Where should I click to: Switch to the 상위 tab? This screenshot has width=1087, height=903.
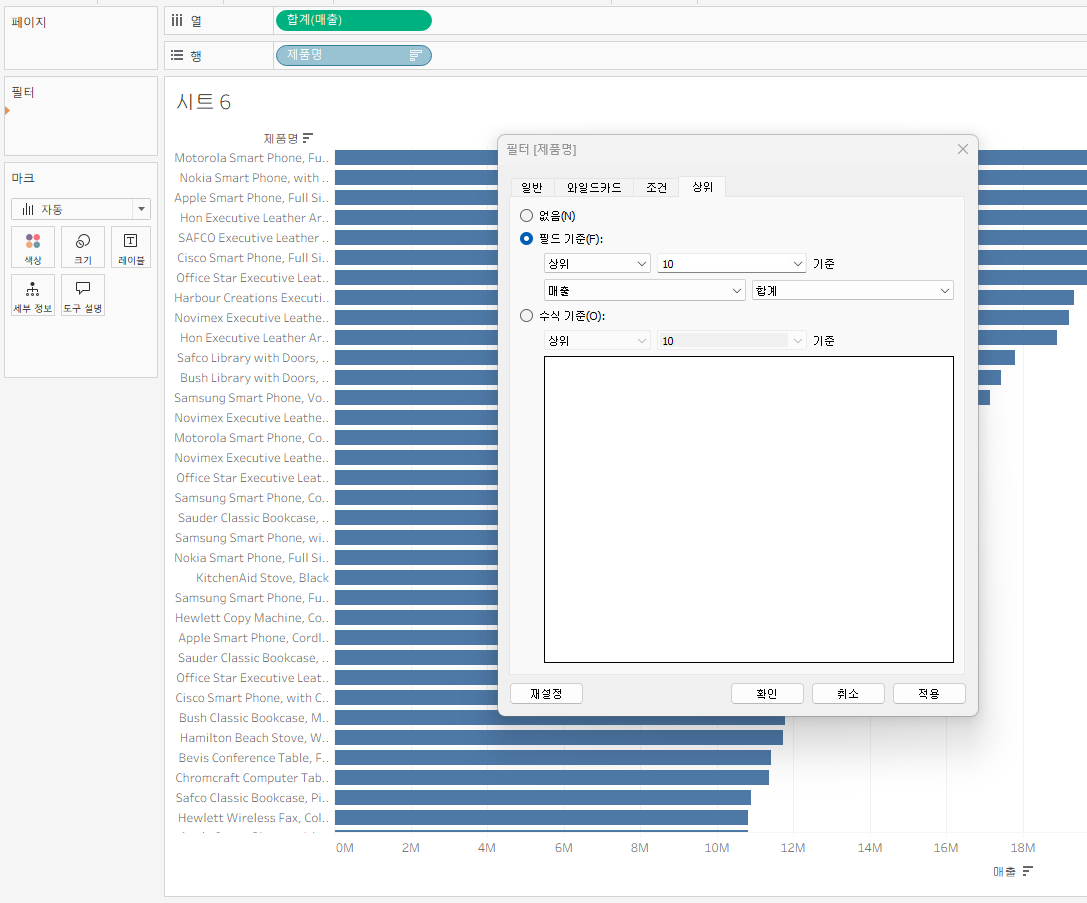coord(702,186)
